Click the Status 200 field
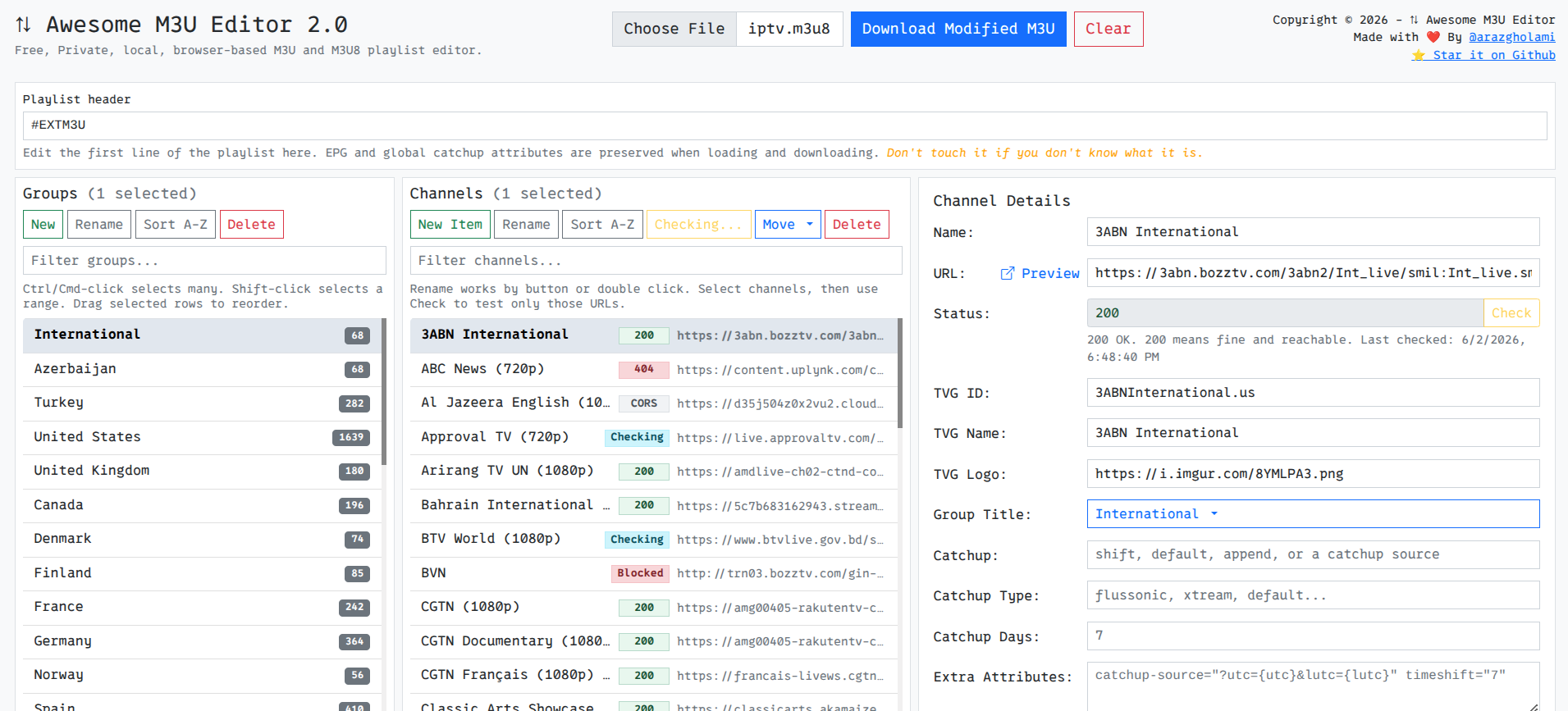 pos(1285,312)
